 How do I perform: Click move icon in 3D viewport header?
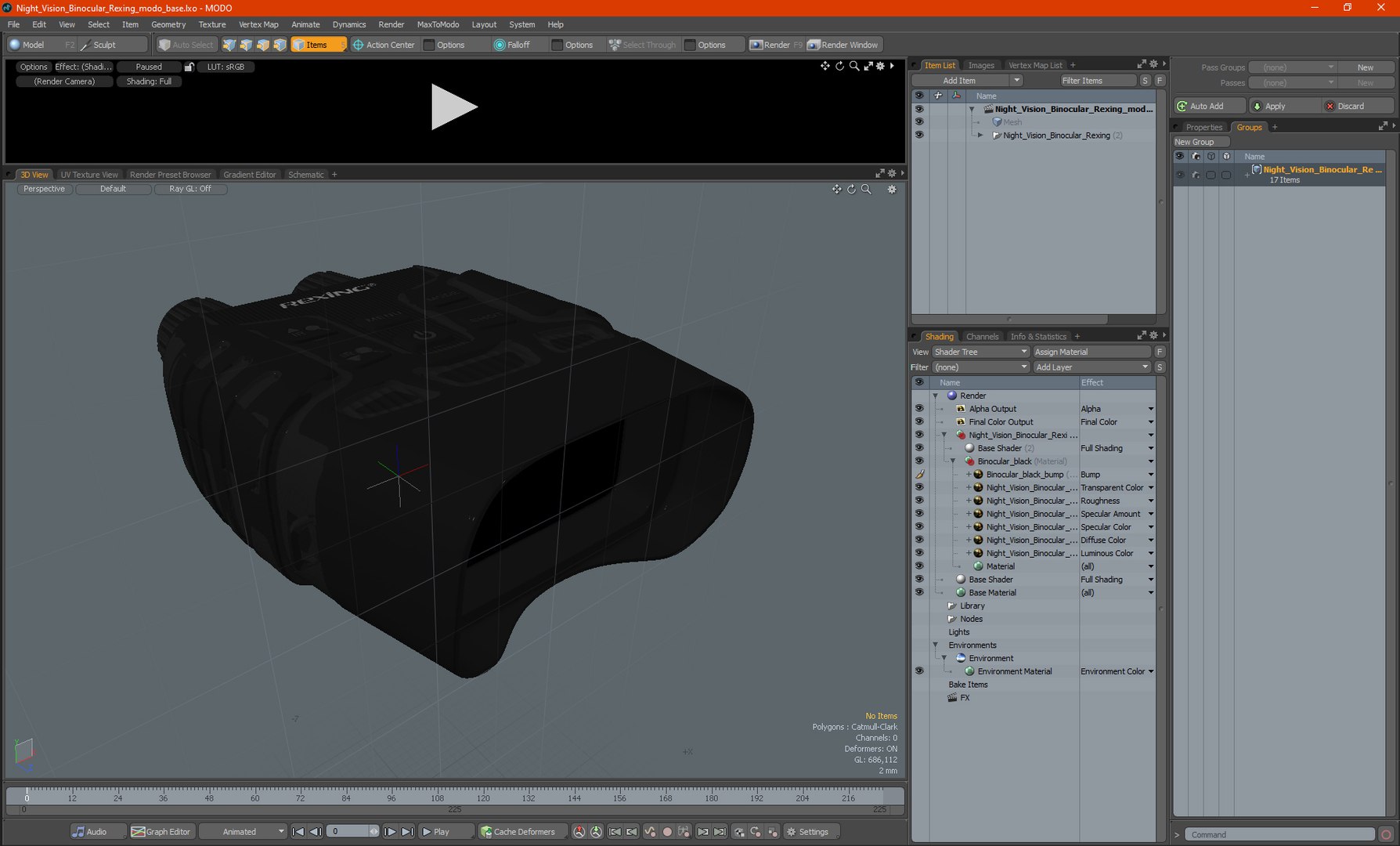tap(836, 189)
